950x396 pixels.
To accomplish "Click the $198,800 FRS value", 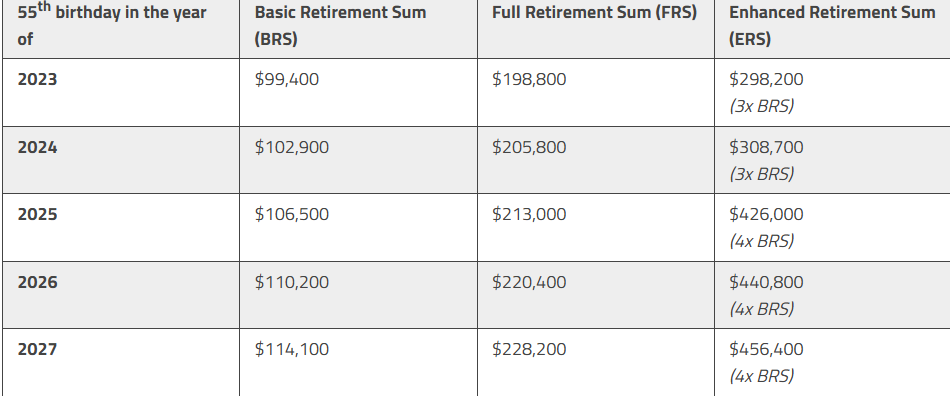I will tap(529, 79).
